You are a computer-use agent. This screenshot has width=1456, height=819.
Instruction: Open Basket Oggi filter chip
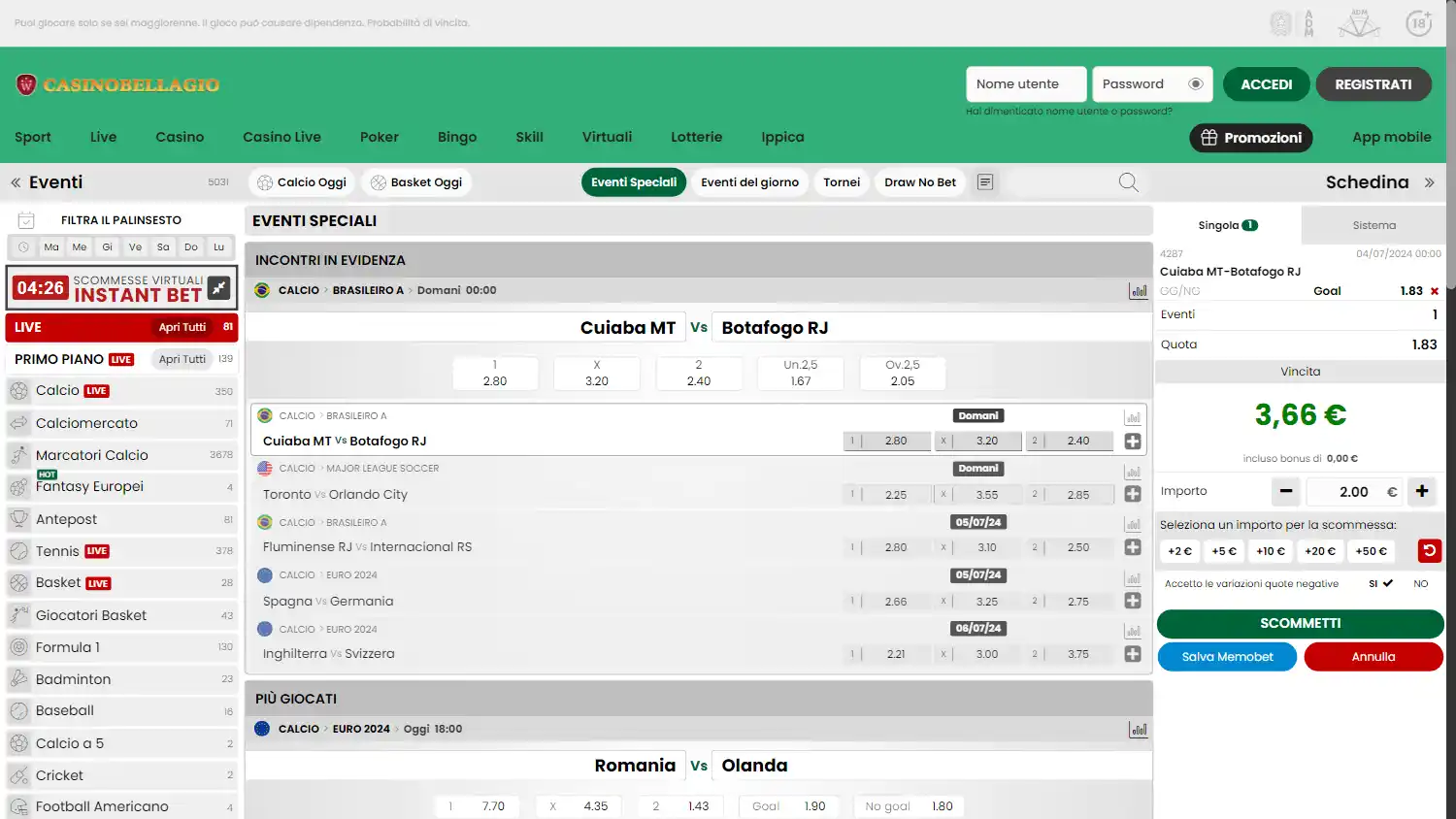click(416, 182)
